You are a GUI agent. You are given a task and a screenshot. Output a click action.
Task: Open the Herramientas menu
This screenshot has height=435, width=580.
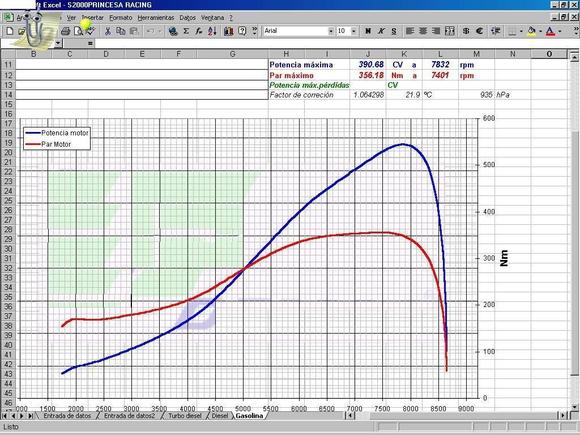coord(156,17)
